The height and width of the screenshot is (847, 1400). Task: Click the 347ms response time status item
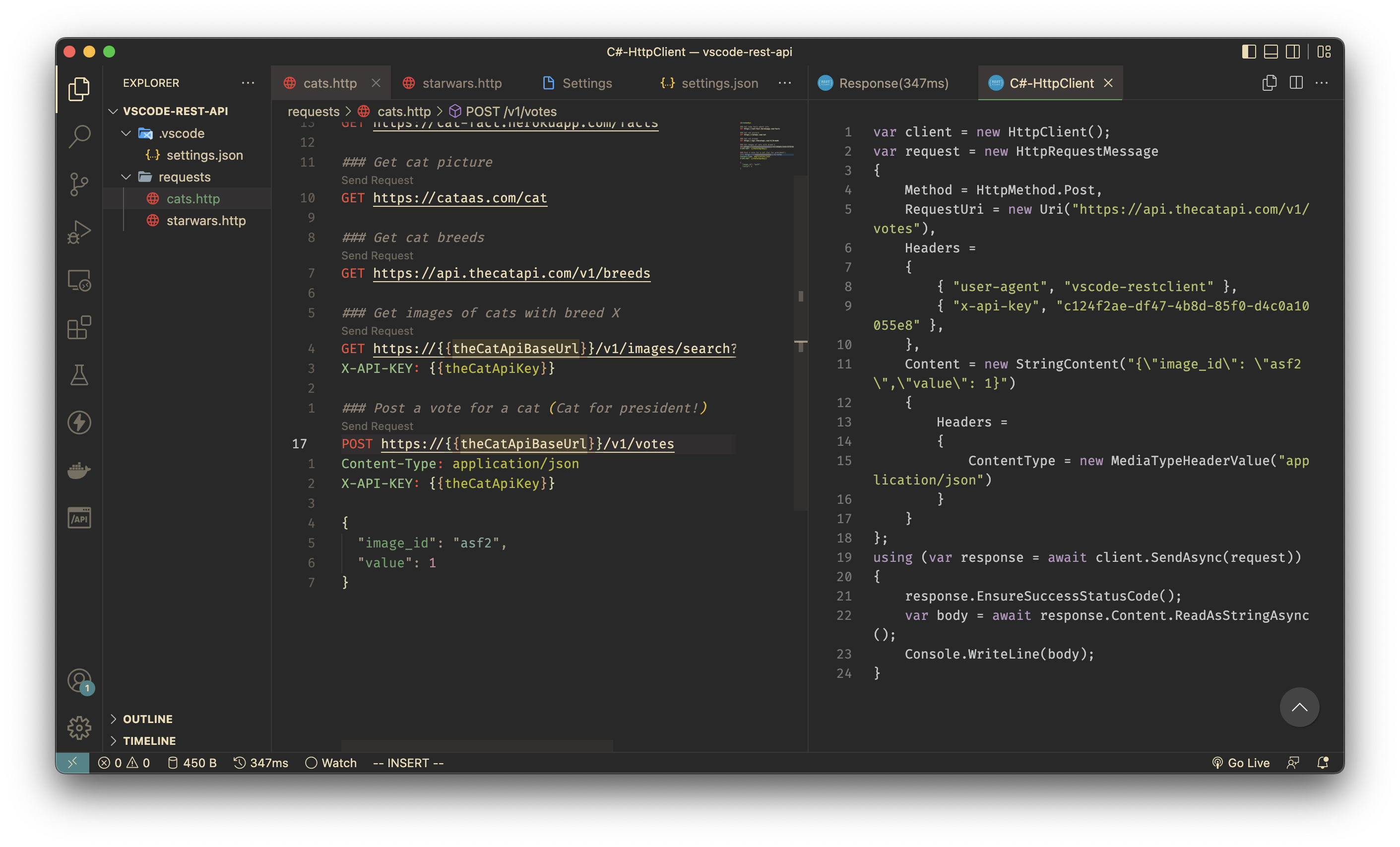[x=261, y=763]
